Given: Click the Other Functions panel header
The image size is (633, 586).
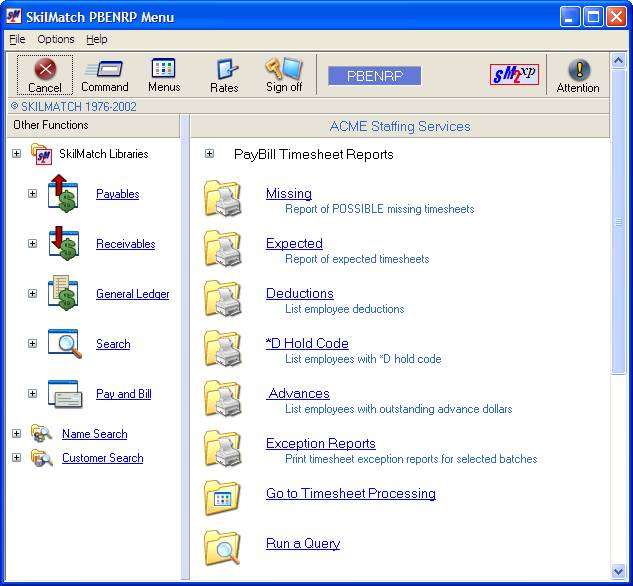Looking at the screenshot, I should [93, 126].
